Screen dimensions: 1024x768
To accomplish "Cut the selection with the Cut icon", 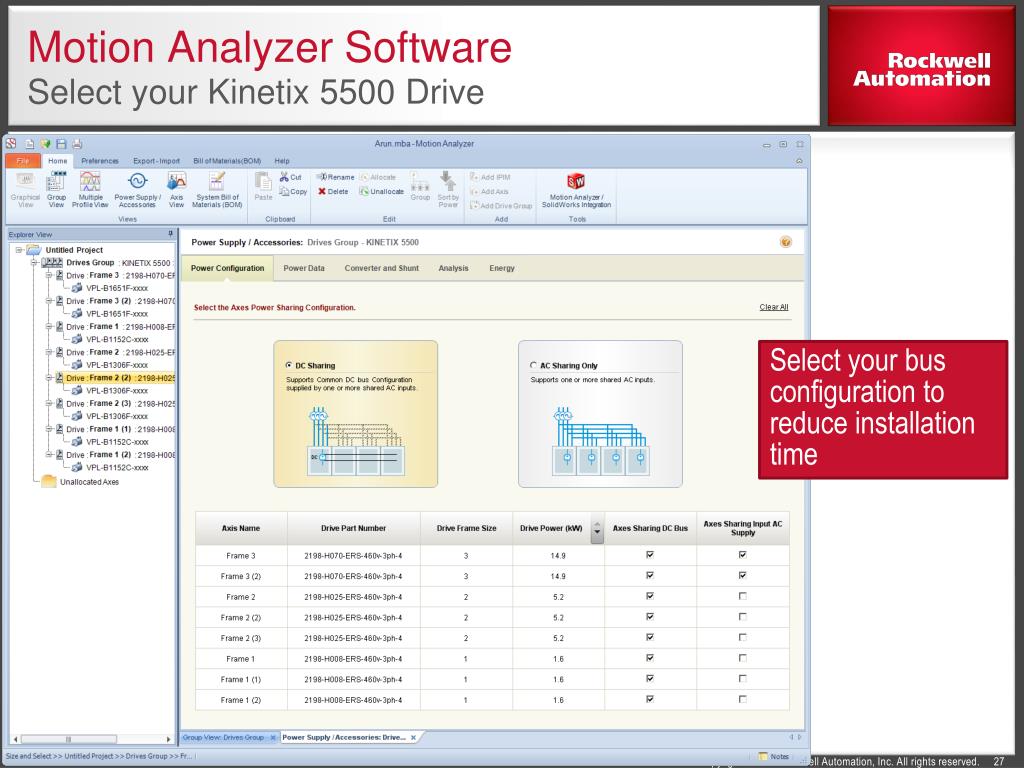I will [291, 177].
